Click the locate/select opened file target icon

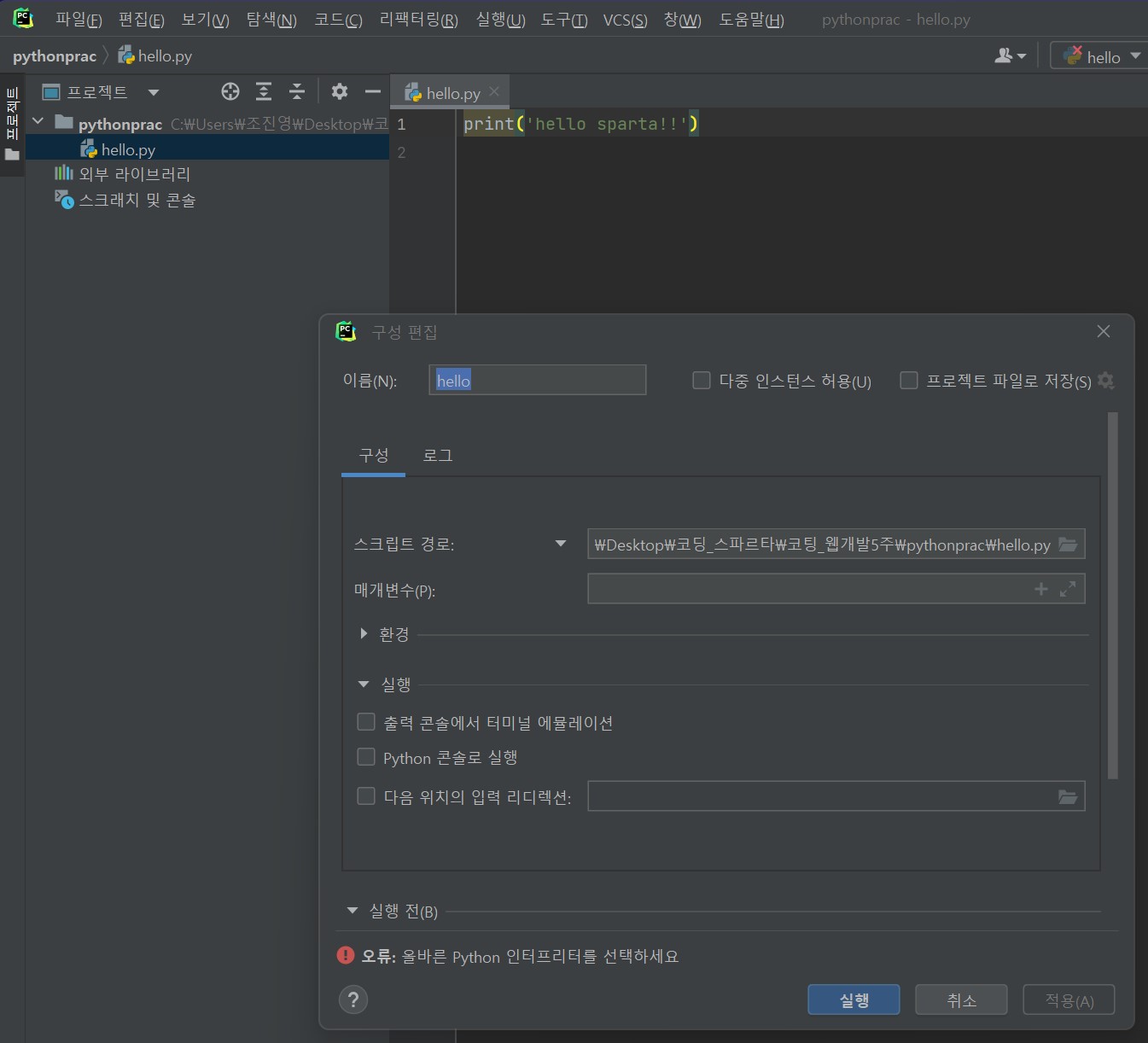click(x=230, y=92)
